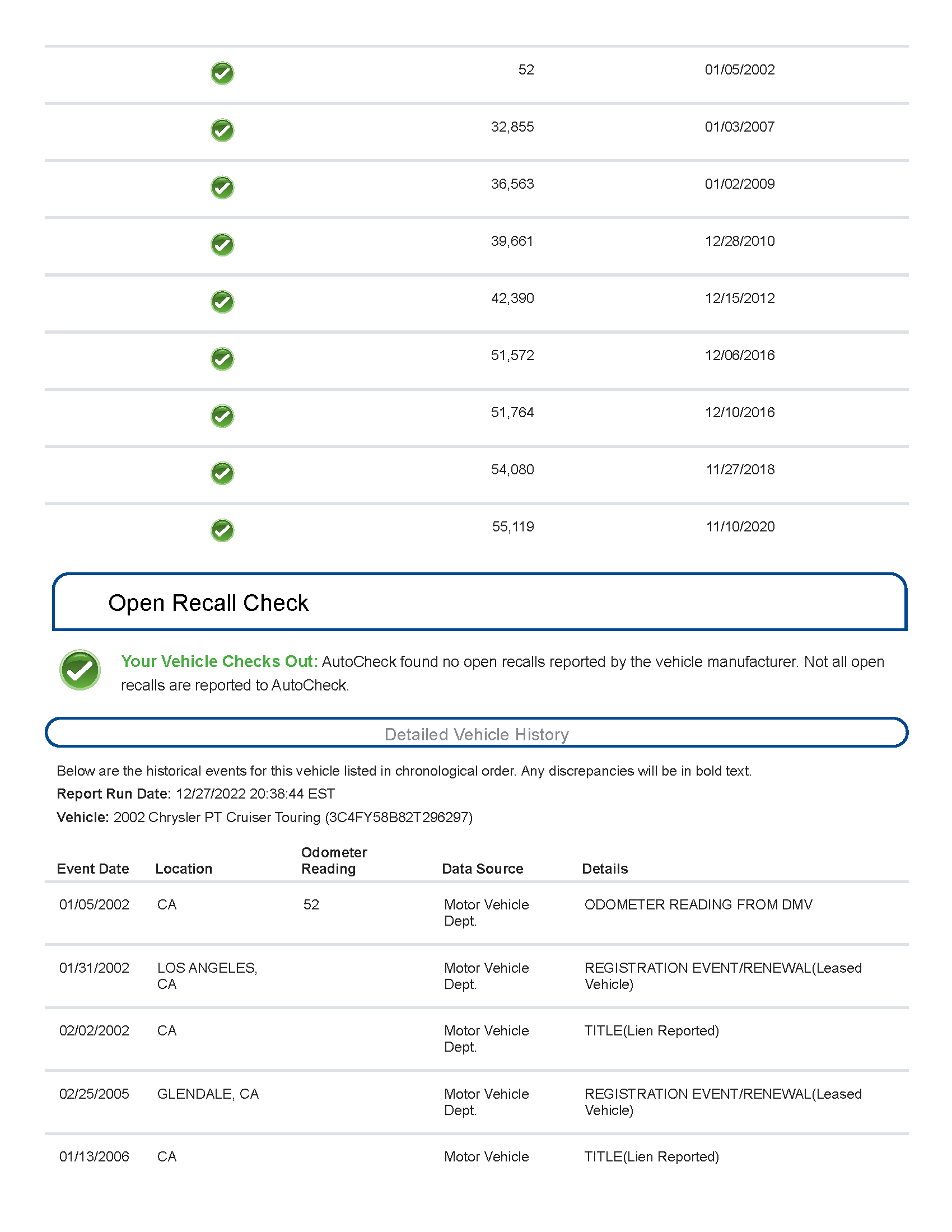Click the green checkmark beside odometer reading 52

tap(222, 73)
